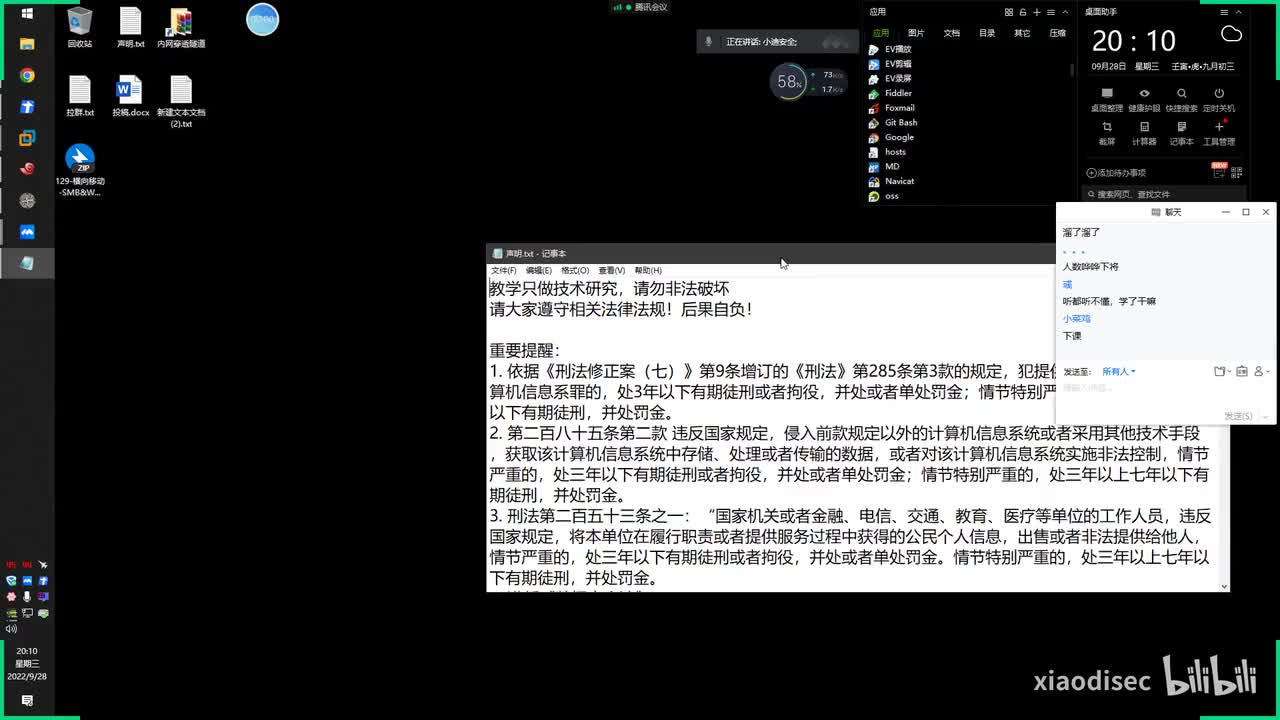Open 工具管理 tool management
This screenshot has height=720, width=1280.
(1219, 133)
